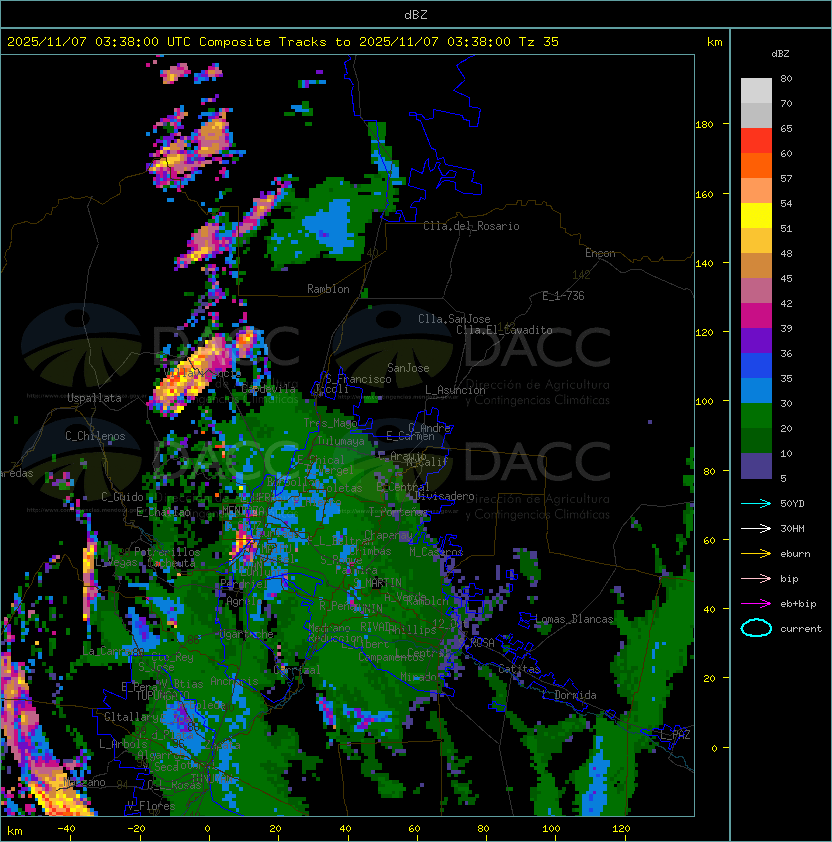Click the composite tracks timestamp header
Screen dimensions: 832x842
coord(283,42)
